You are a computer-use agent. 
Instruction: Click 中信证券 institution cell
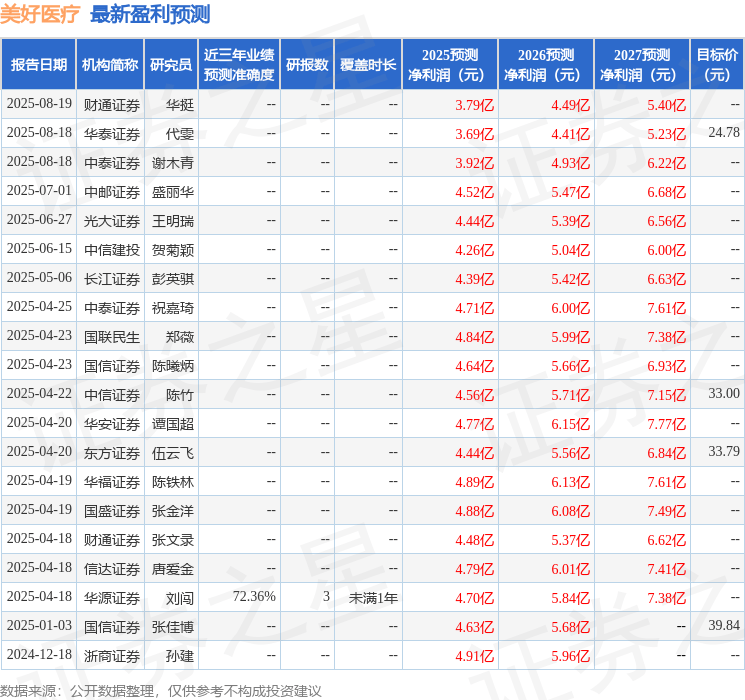coord(112,394)
